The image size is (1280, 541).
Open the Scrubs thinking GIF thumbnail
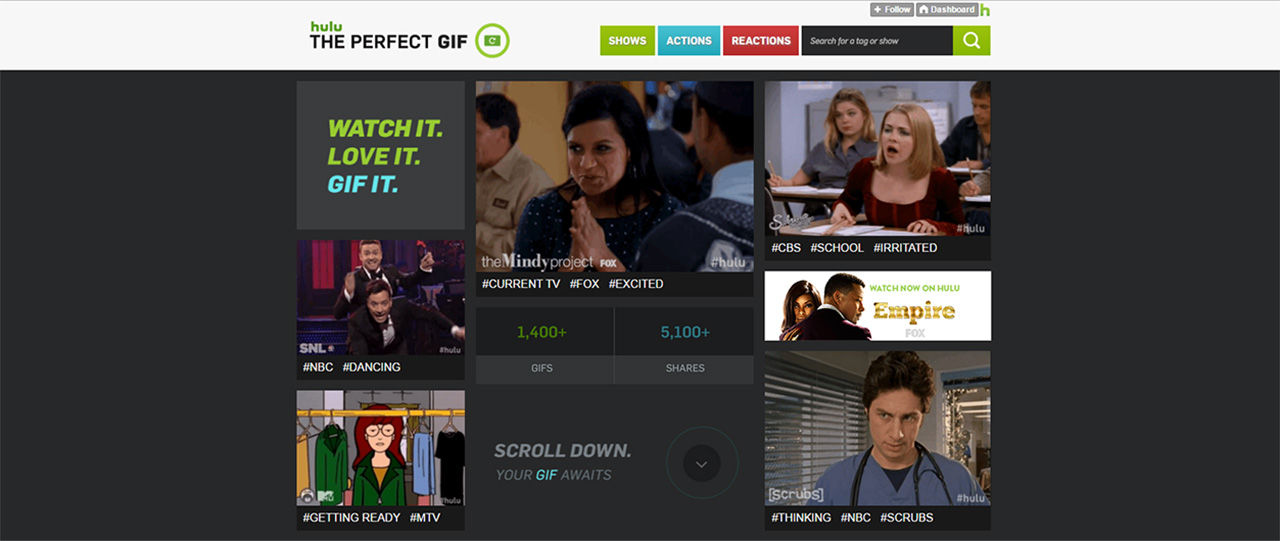coord(878,427)
